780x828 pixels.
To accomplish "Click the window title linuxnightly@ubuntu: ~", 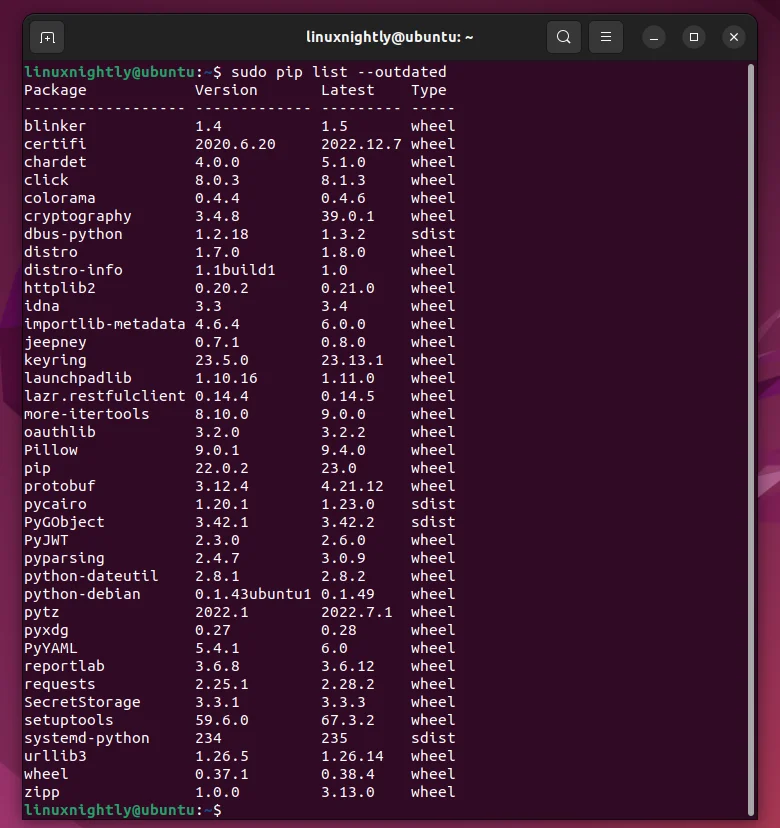I will point(390,37).
